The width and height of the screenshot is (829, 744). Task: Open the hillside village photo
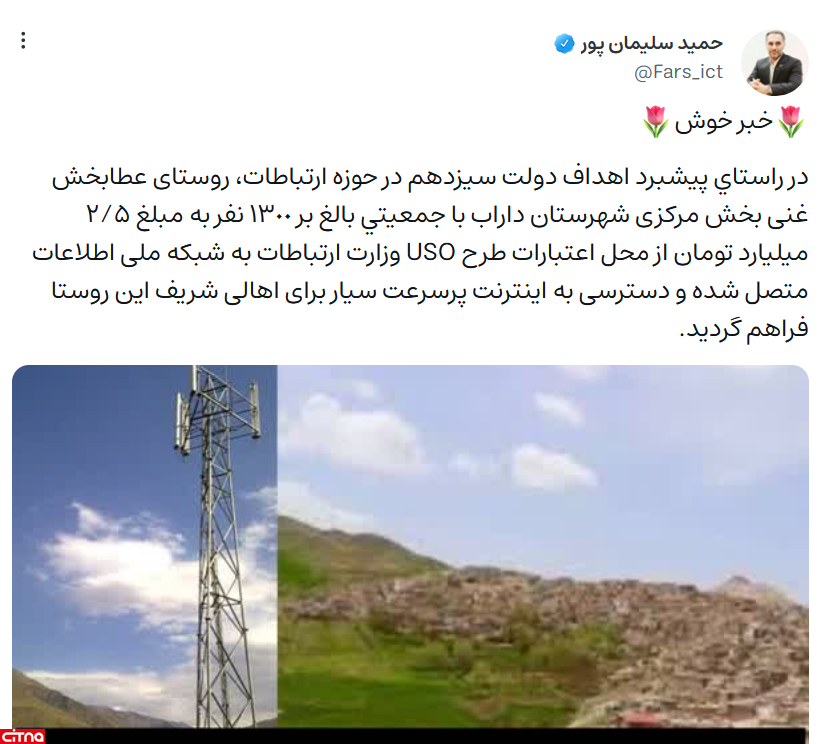(x=543, y=546)
